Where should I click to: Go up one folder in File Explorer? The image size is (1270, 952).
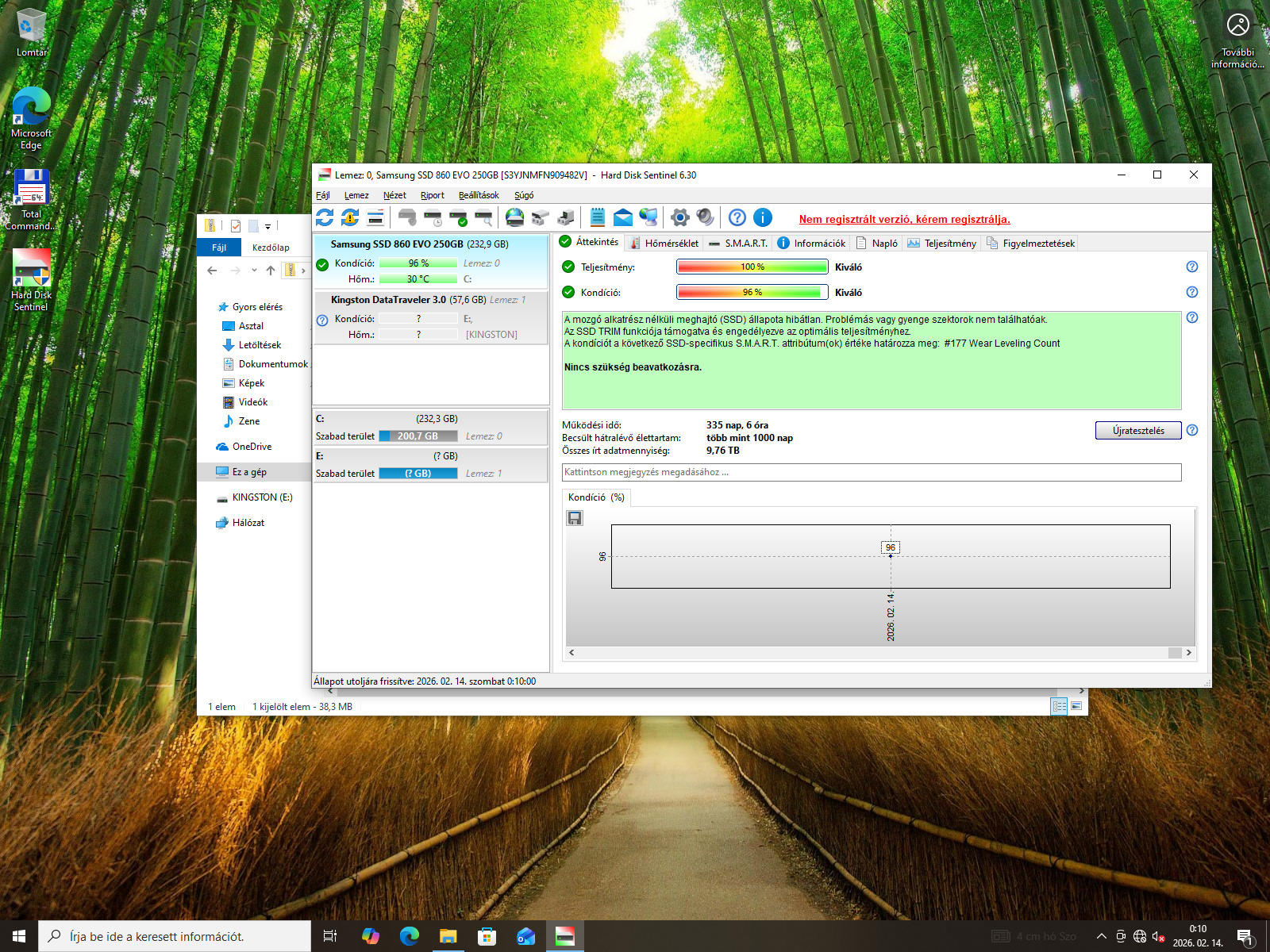(x=271, y=271)
